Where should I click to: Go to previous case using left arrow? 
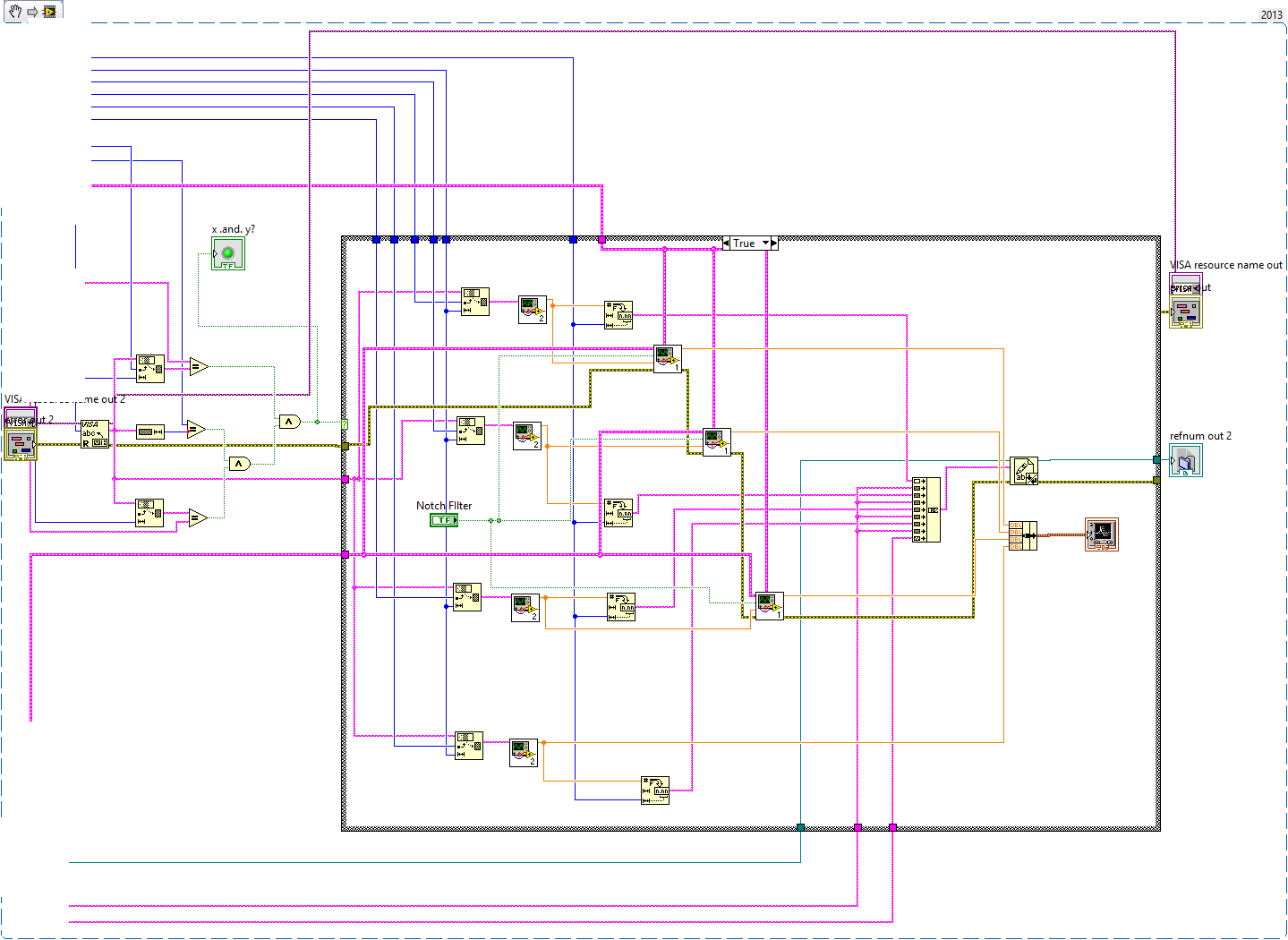(x=726, y=244)
